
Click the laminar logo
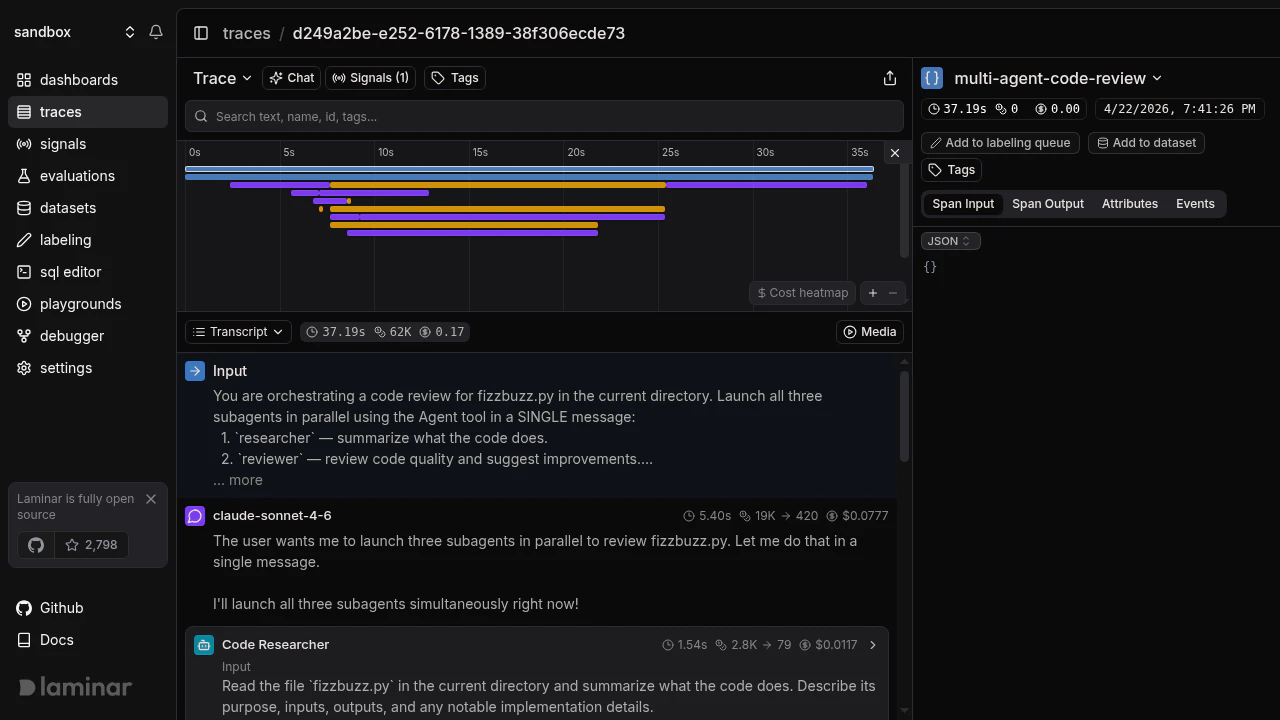(76, 687)
